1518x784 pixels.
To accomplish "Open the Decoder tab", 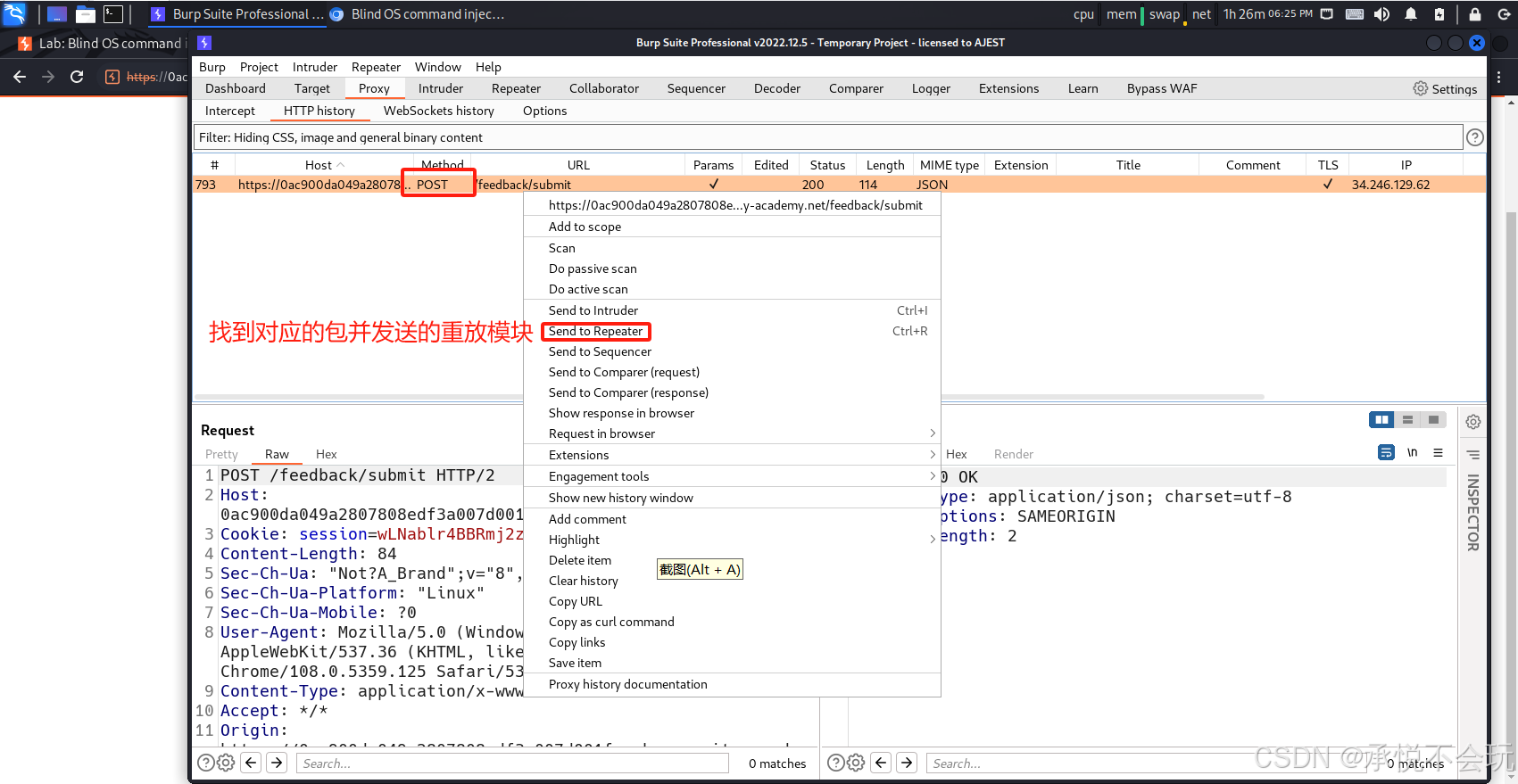I will 777,88.
